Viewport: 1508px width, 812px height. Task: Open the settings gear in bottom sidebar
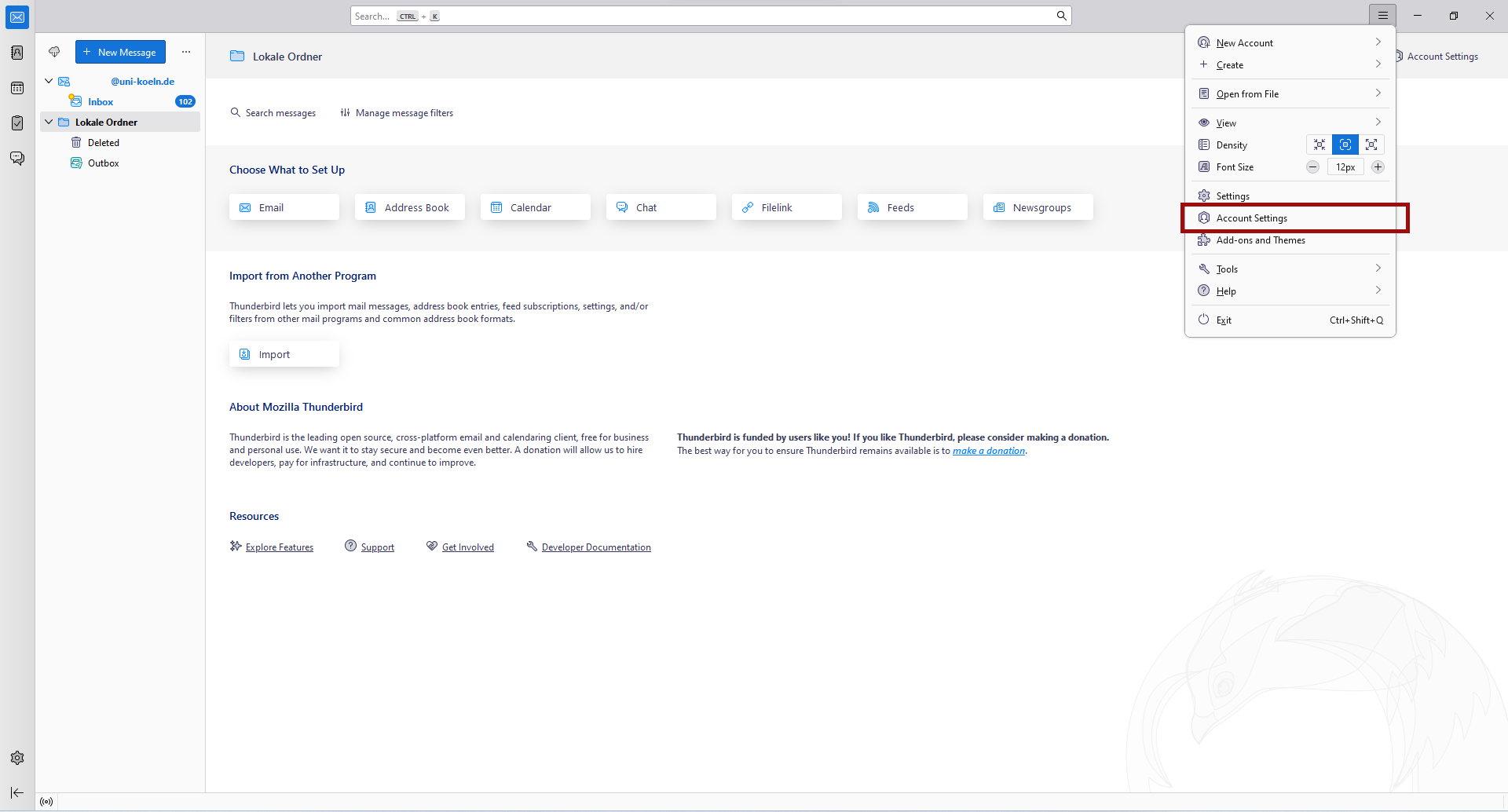tap(17, 758)
